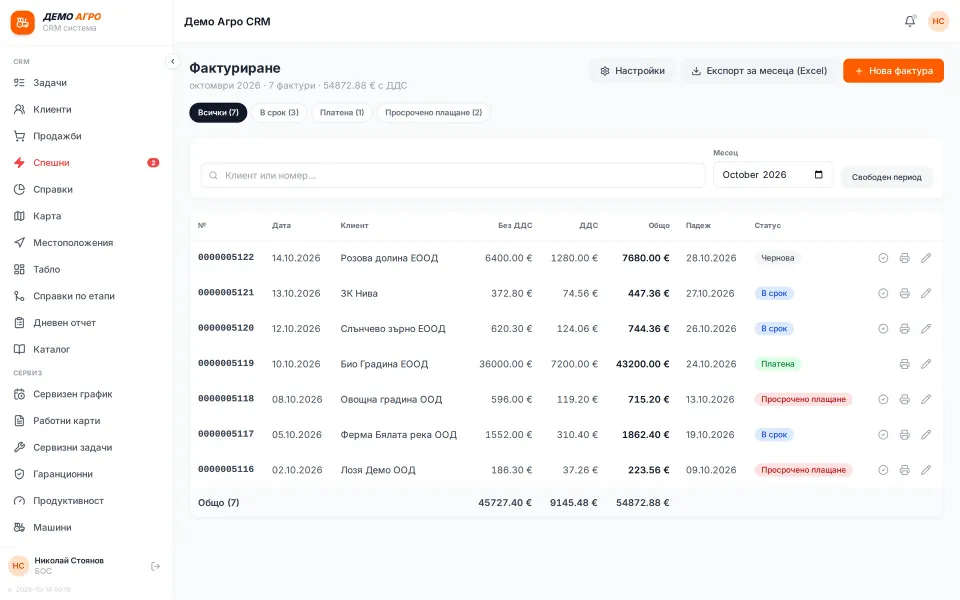The image size is (960, 600).
Task: Open Карта map page
Action: tap(86, 216)
